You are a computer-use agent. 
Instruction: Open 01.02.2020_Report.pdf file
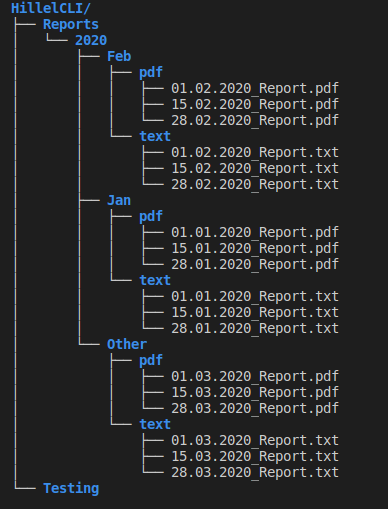[x=255, y=89]
